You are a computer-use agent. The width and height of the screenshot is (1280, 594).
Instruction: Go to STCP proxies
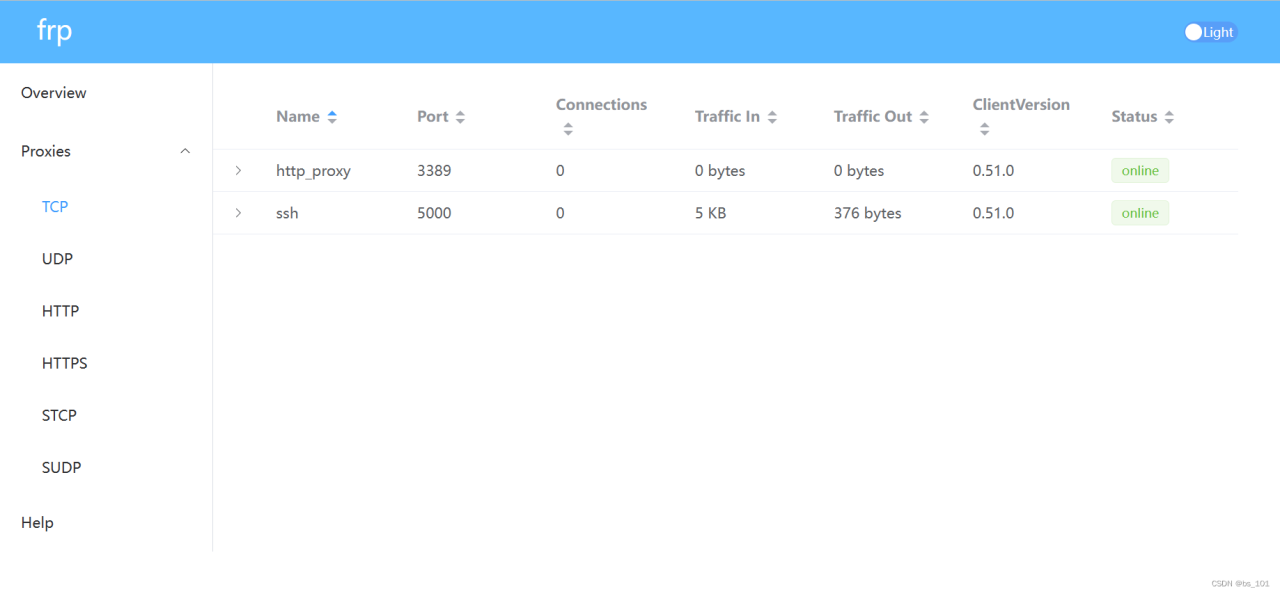[x=59, y=415]
